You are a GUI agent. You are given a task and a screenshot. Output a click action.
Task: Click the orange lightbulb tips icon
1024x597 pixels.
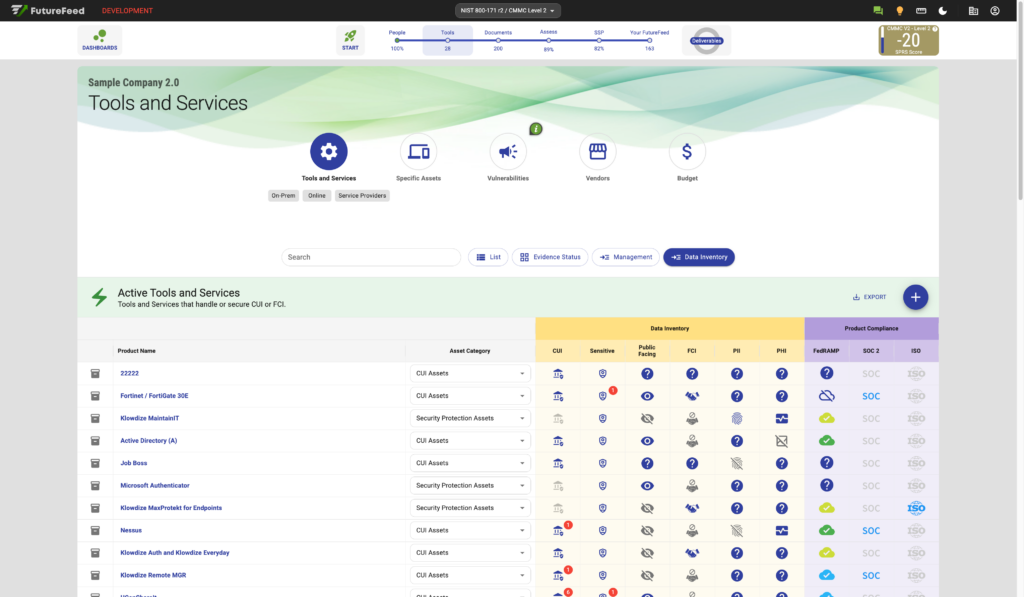pyautogui.click(x=899, y=10)
